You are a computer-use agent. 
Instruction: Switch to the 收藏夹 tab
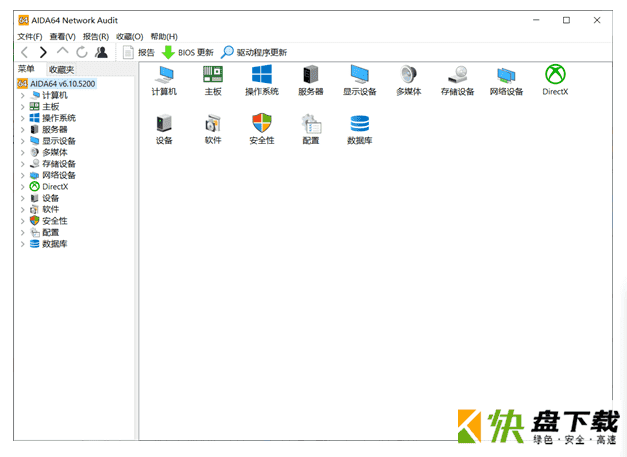(x=61, y=70)
